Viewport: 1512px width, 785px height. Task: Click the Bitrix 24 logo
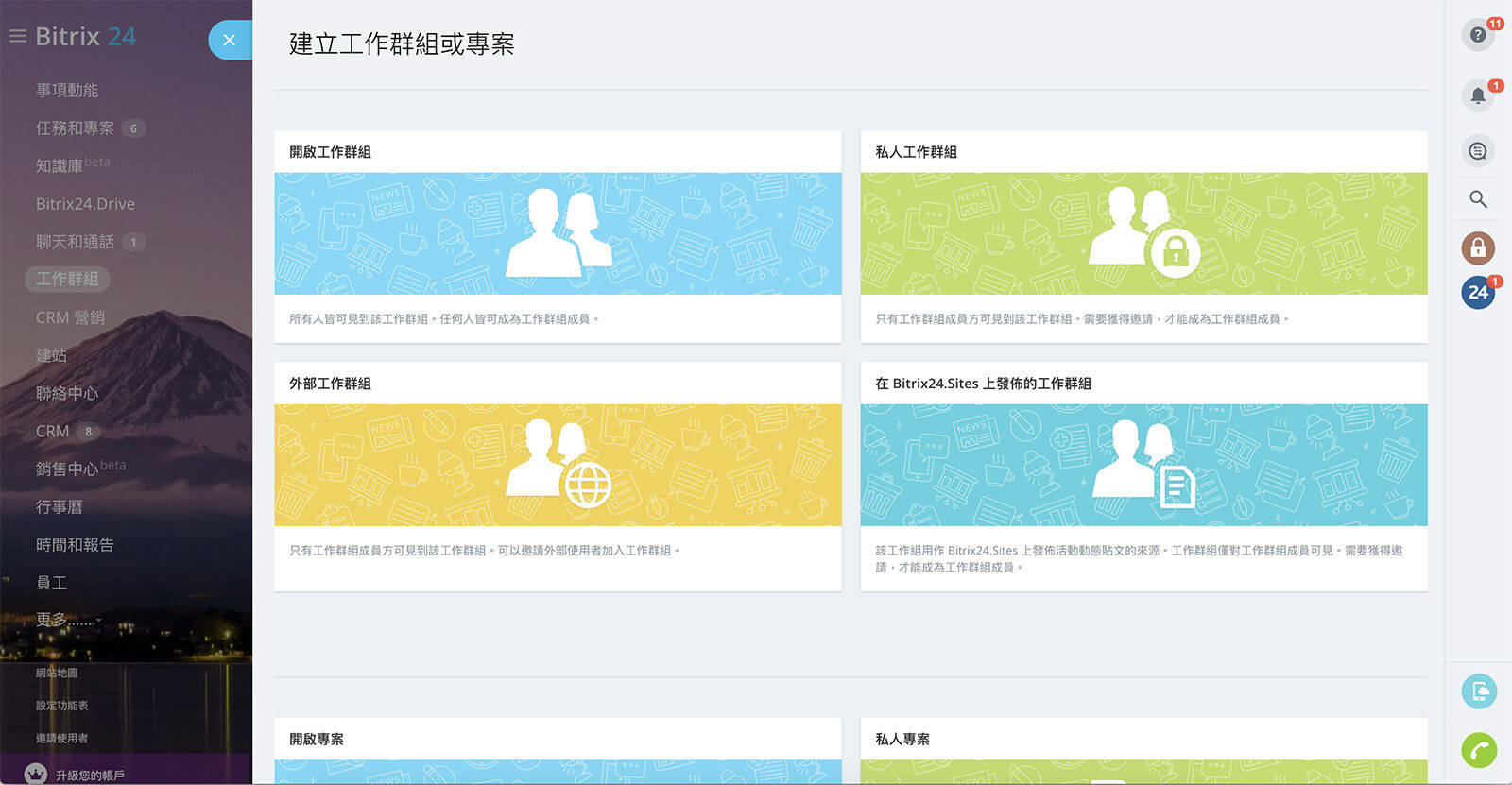86,36
